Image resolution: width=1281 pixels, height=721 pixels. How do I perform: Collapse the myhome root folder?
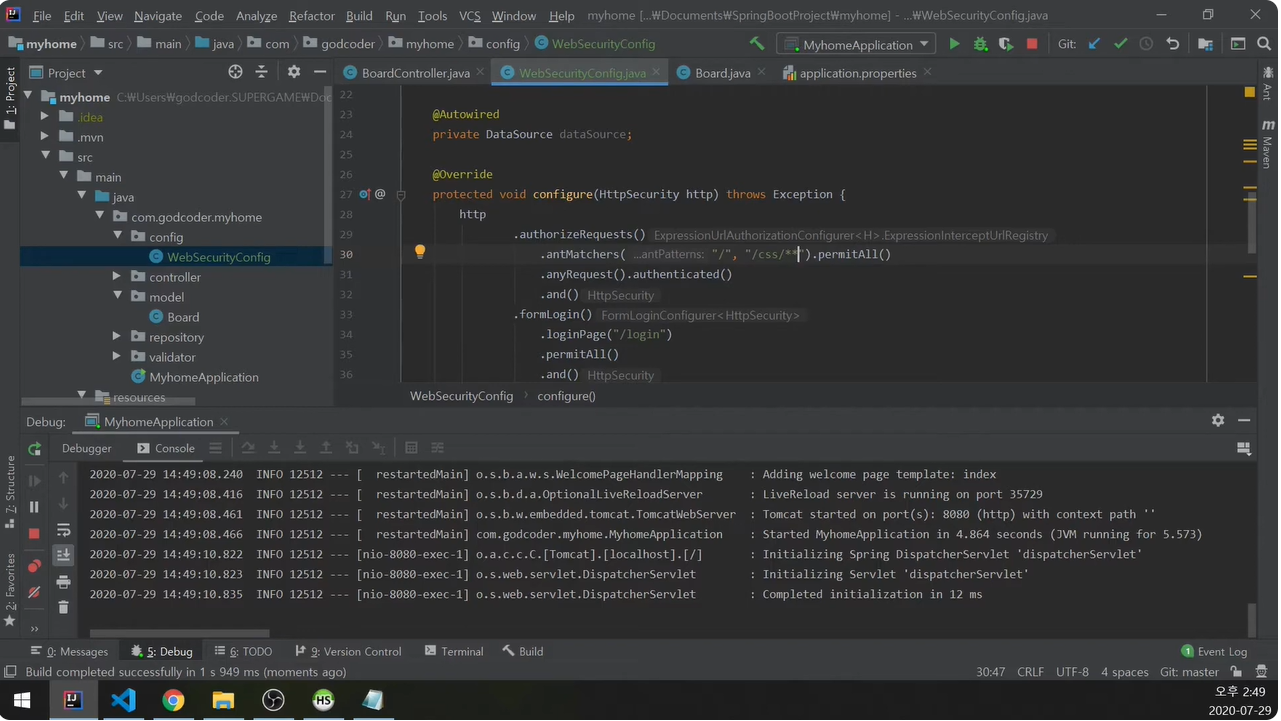[27, 97]
